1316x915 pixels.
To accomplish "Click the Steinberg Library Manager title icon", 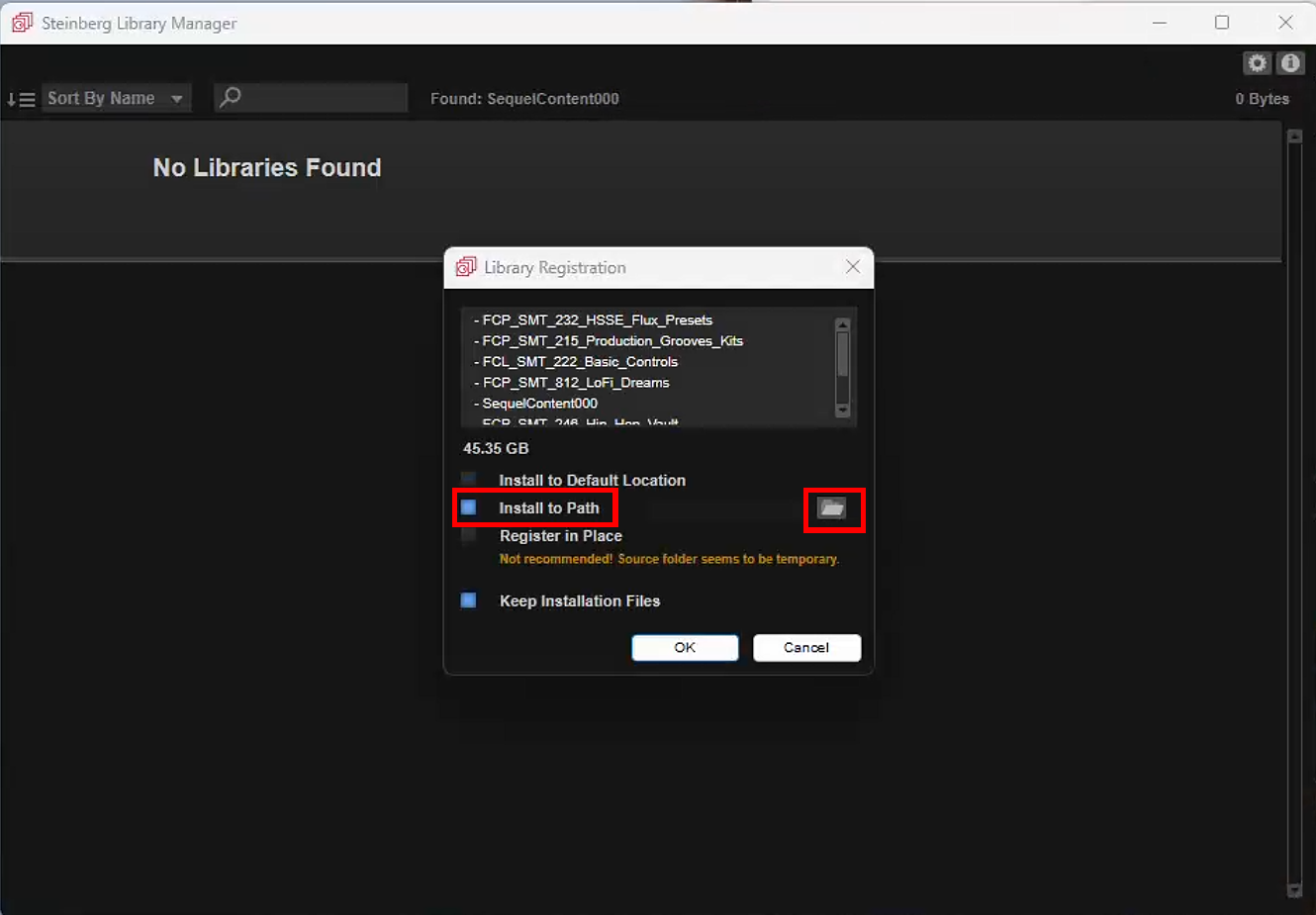I will 22,23.
